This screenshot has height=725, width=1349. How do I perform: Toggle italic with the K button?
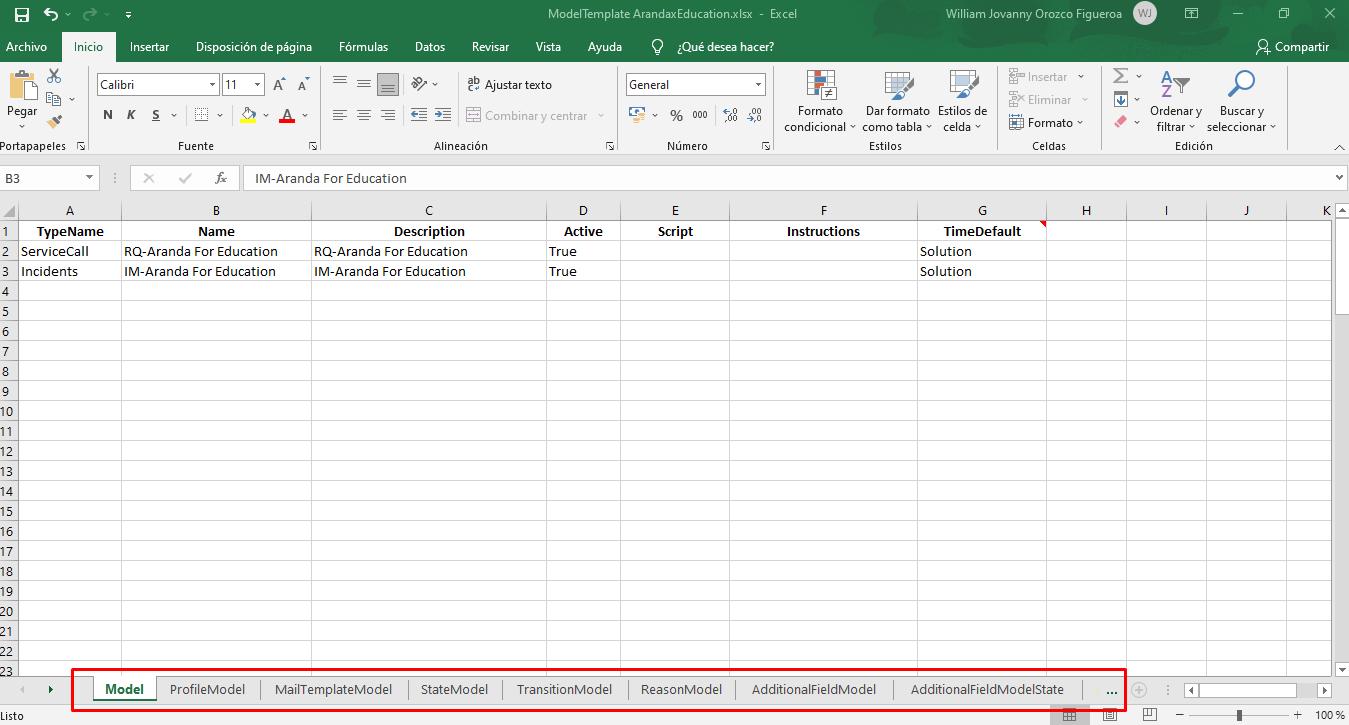pyautogui.click(x=131, y=115)
